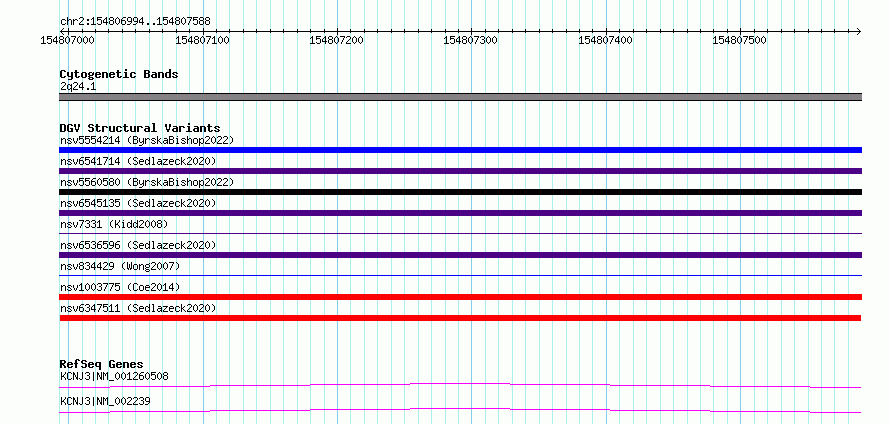Click the purple nsv6541714 variant bar
Viewport: 890px width, 424px height.
(460, 171)
